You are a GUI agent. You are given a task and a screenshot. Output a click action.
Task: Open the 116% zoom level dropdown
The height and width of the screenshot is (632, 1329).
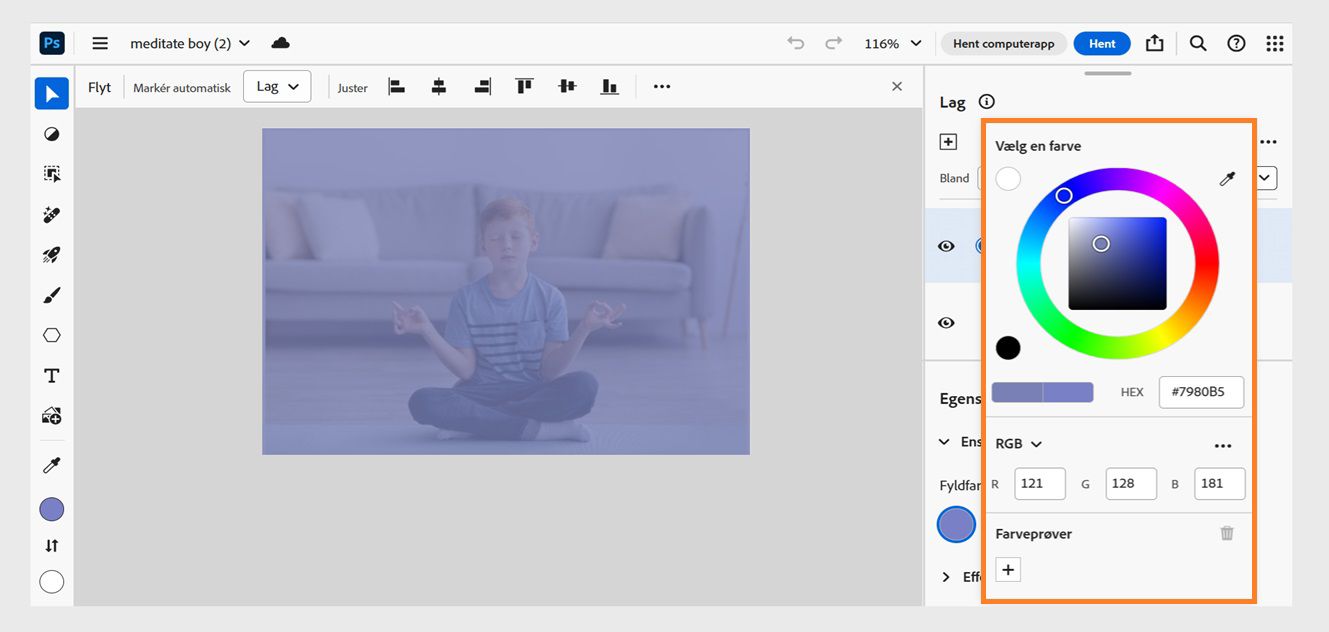(895, 44)
